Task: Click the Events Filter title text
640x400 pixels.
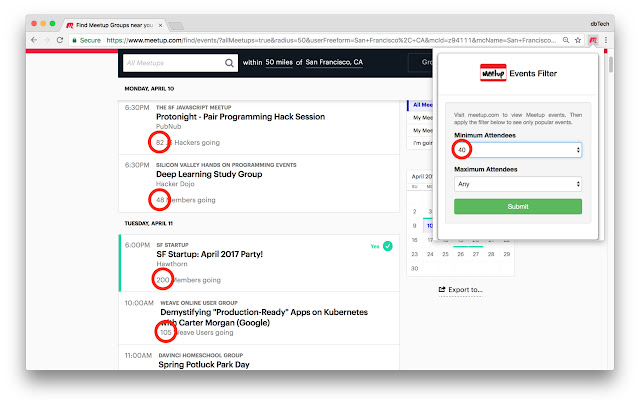Action: pyautogui.click(x=533, y=73)
